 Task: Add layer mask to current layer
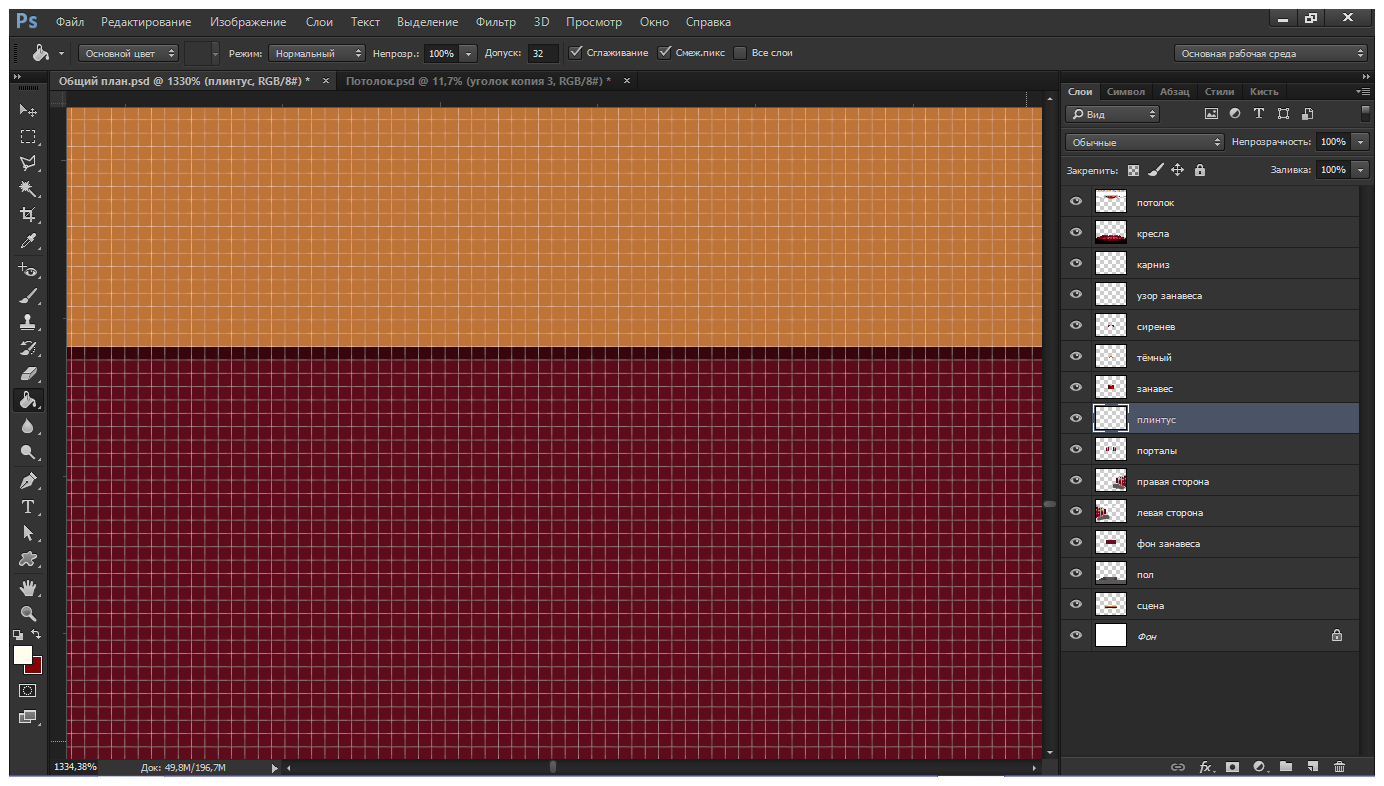[1232, 767]
